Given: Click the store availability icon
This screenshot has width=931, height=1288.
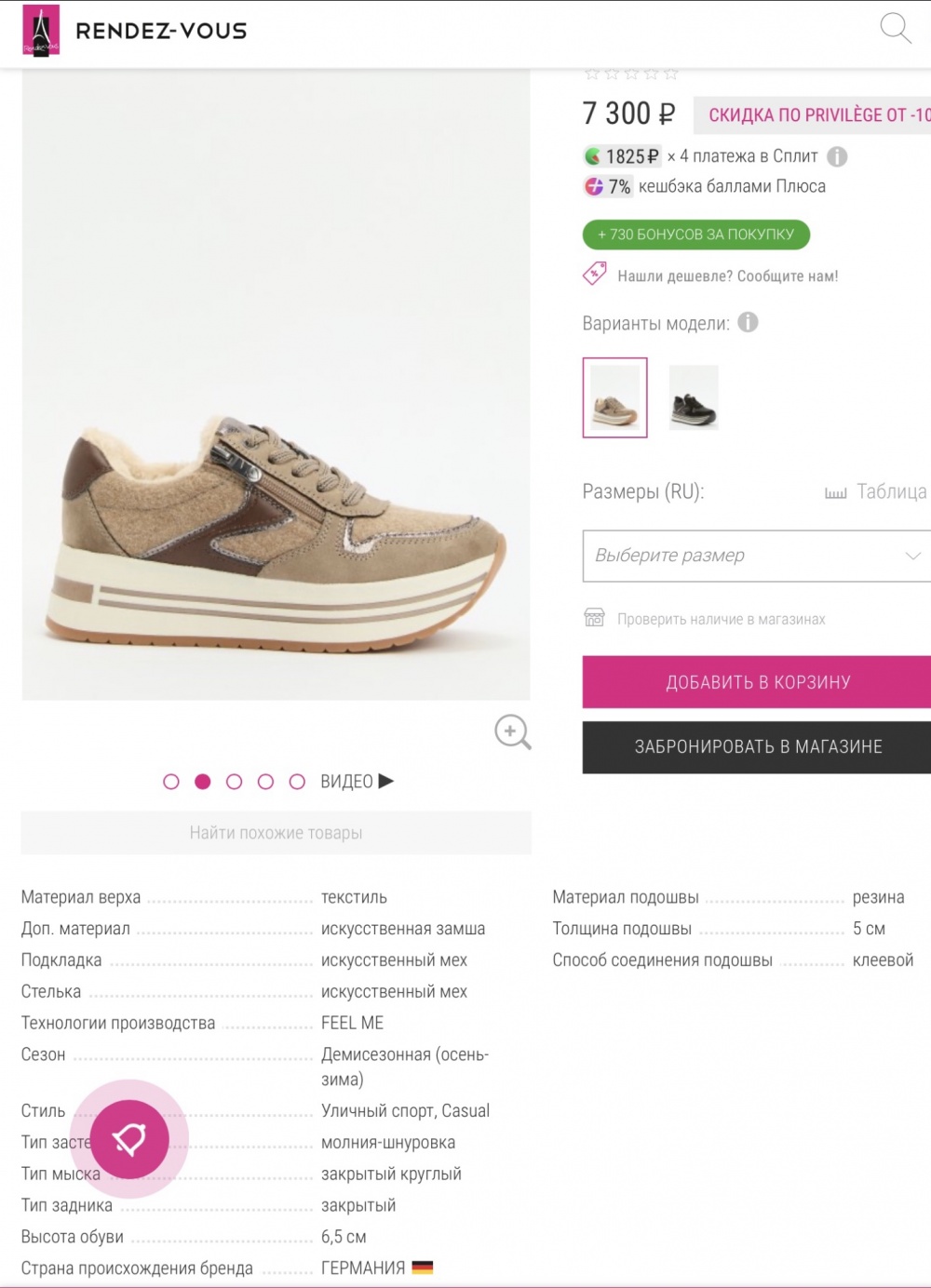Looking at the screenshot, I should click(594, 618).
